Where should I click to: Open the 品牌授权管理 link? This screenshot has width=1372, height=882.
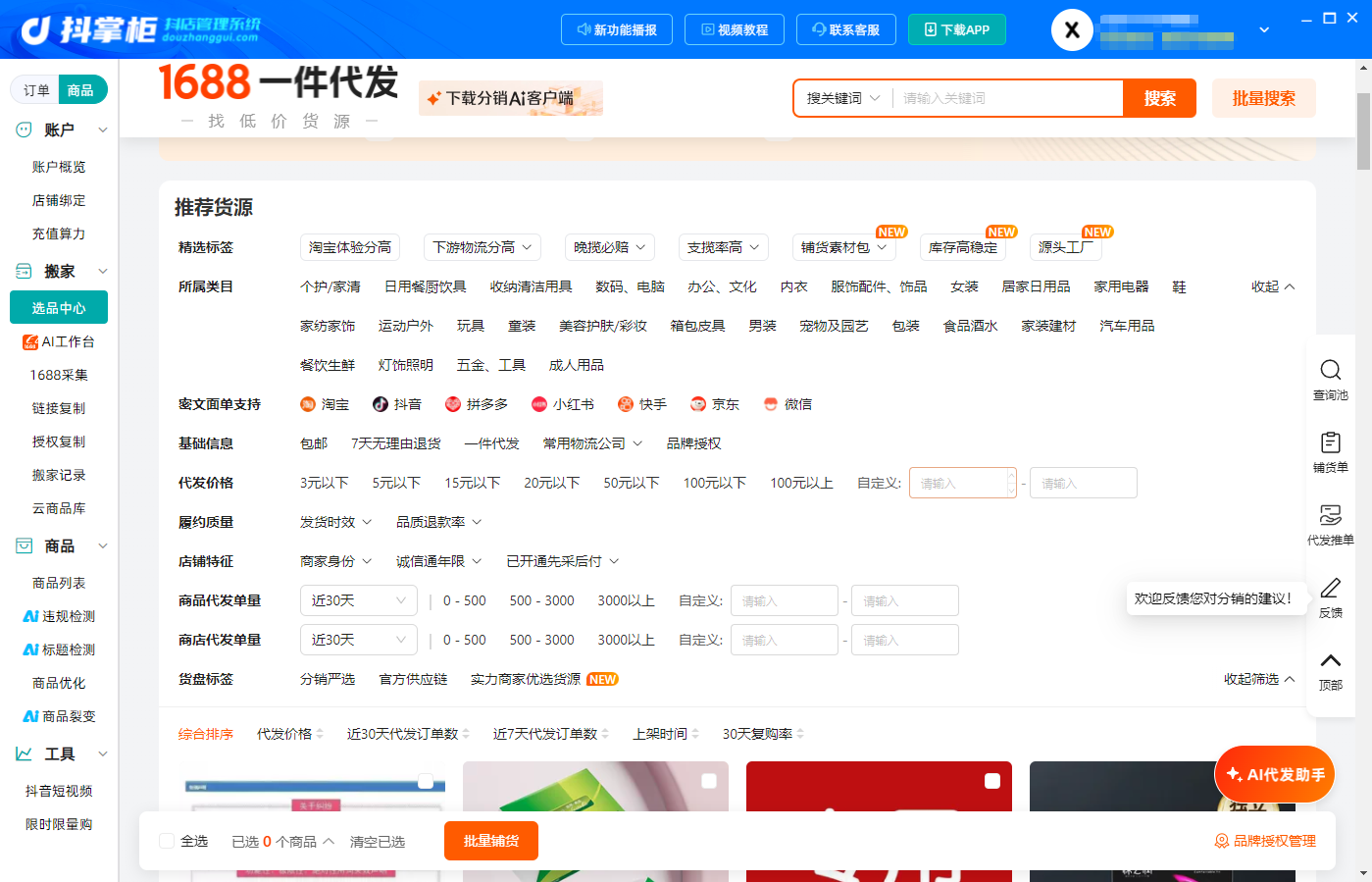click(x=1265, y=841)
